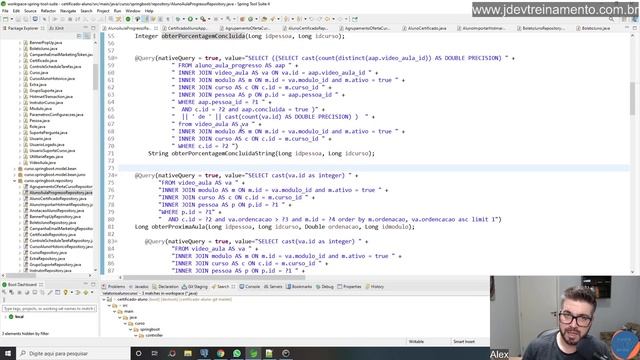The width and height of the screenshot is (640, 360).
Task: Open WhatsApp from the taskbar
Action: (237, 353)
